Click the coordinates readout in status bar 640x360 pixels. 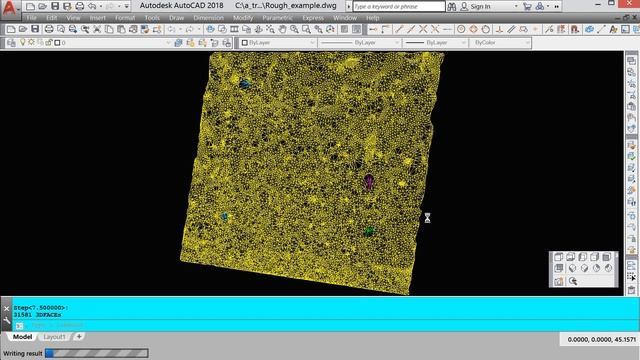click(601, 340)
